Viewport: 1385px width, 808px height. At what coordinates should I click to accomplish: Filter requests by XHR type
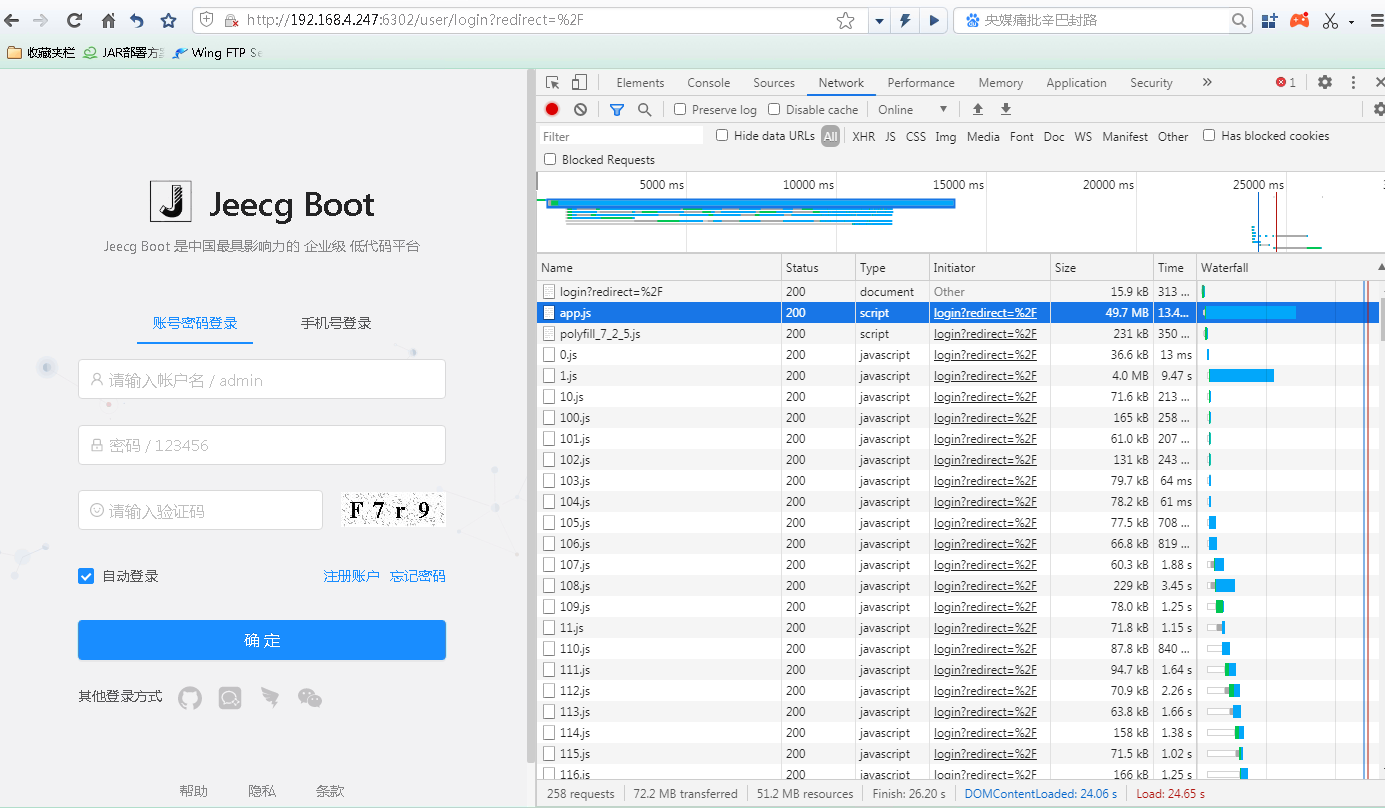click(x=863, y=136)
